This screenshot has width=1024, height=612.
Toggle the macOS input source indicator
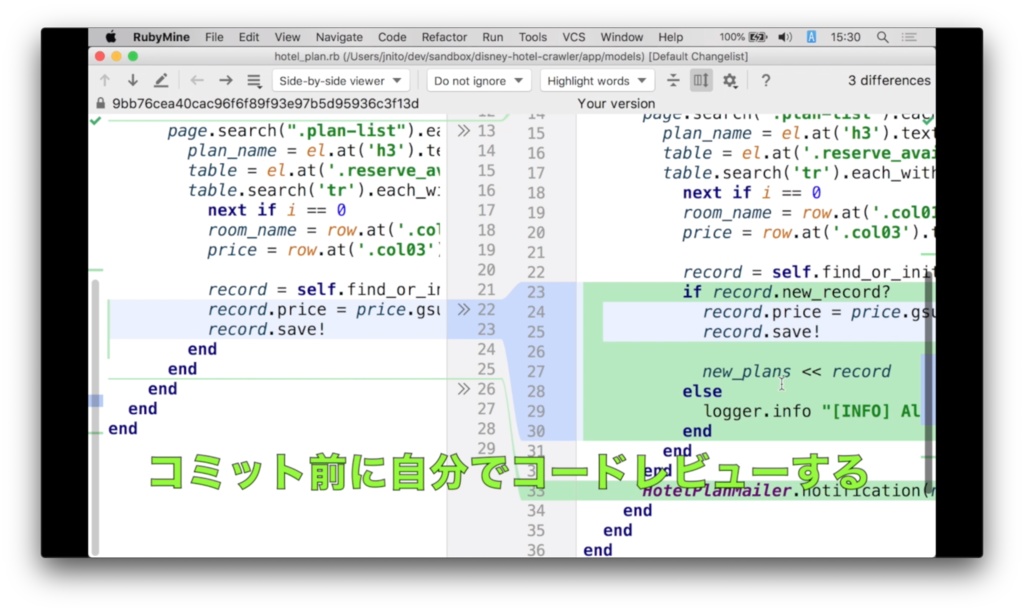[x=810, y=36]
